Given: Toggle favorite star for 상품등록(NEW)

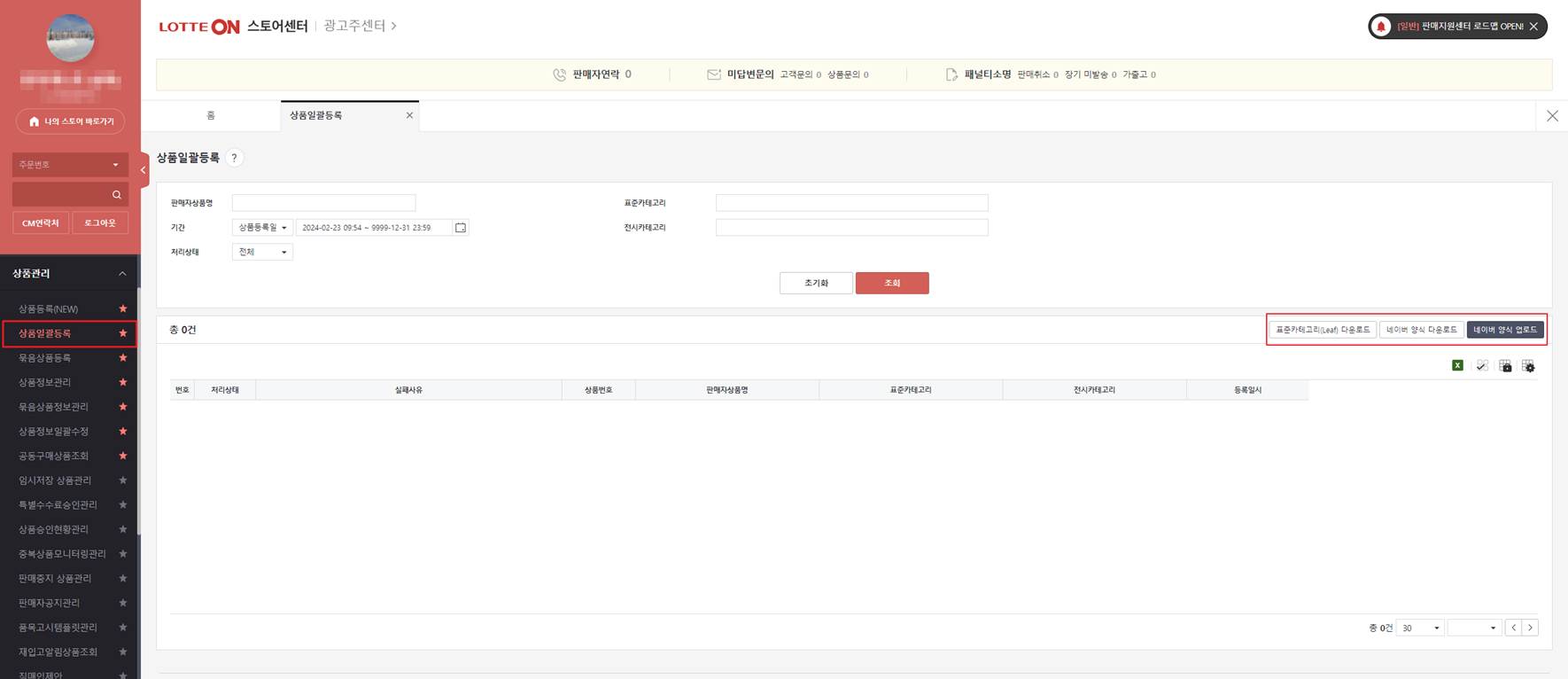Looking at the screenshot, I should (123, 308).
